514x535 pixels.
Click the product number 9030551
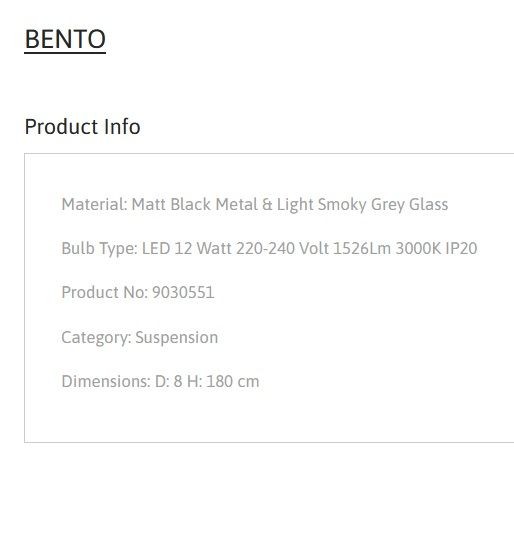[183, 292]
